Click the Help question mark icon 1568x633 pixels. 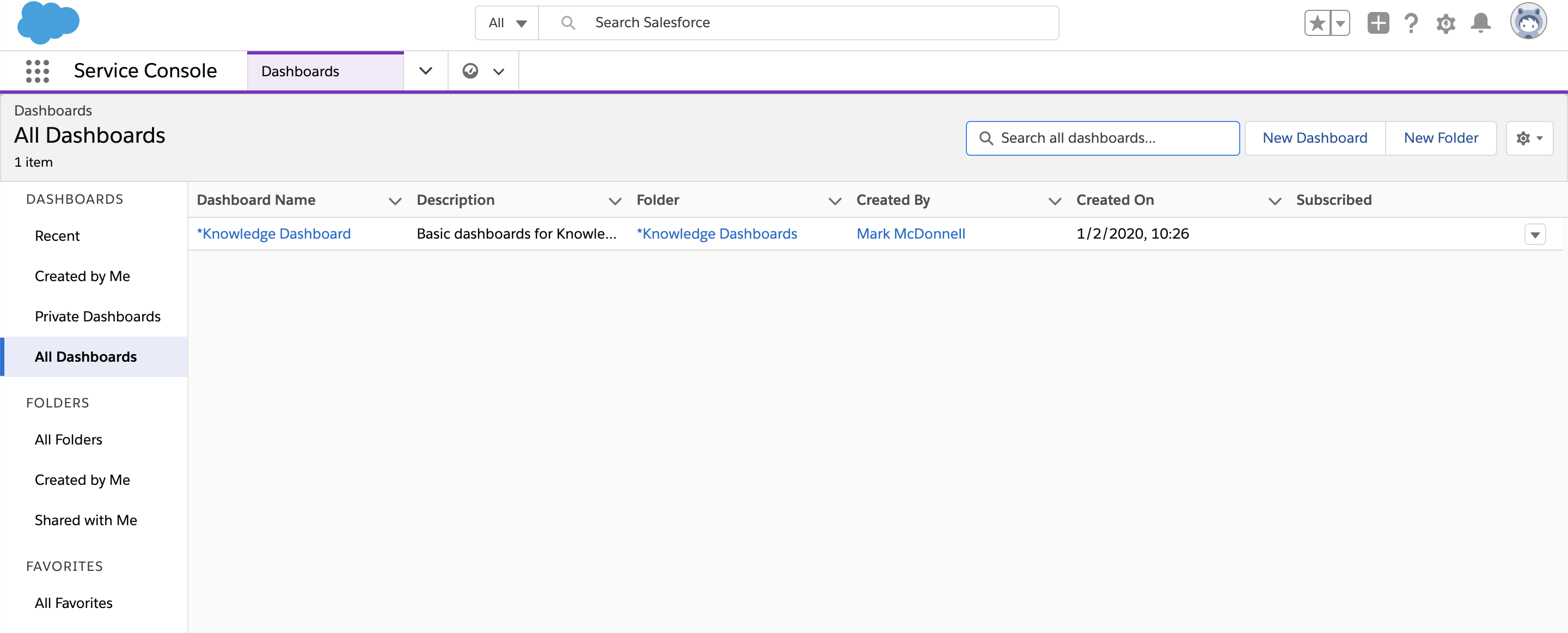pos(1411,22)
